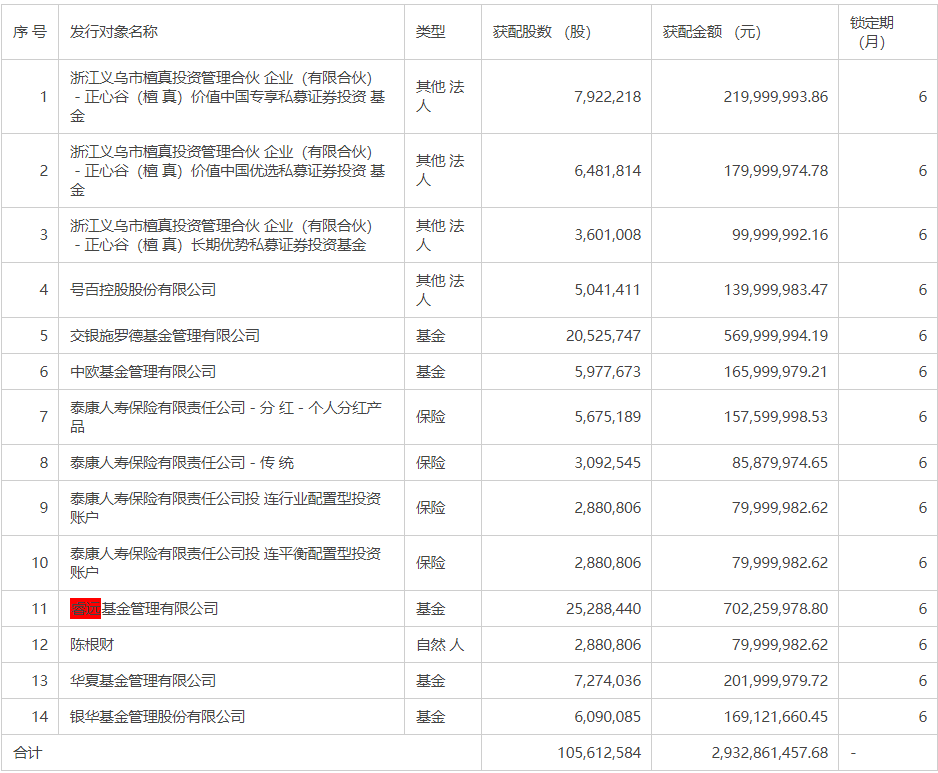Click share count 20,525,747
The height and width of the screenshot is (773, 938).
(604, 336)
